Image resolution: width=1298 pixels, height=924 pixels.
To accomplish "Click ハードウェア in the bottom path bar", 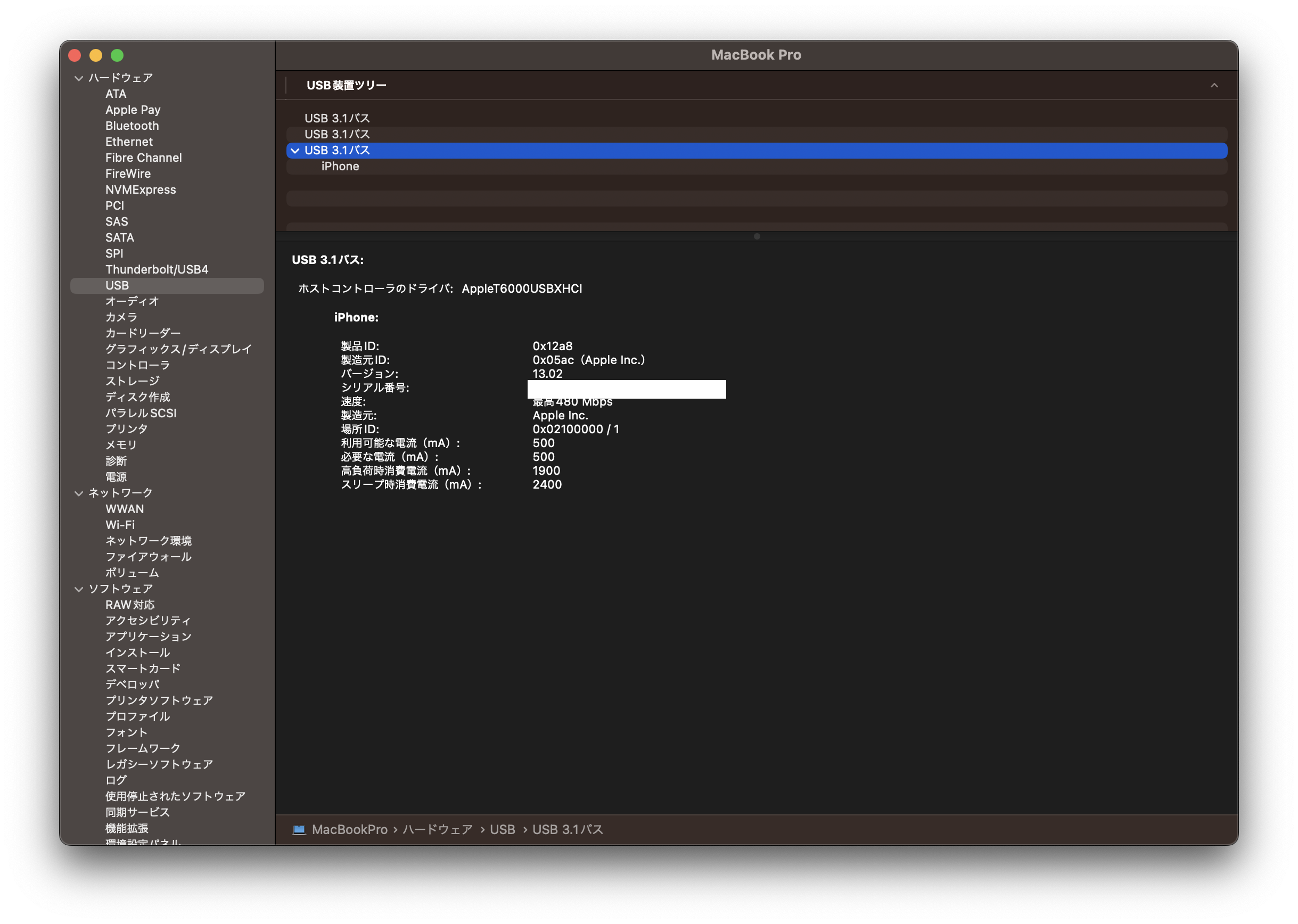I will pyautogui.click(x=438, y=830).
